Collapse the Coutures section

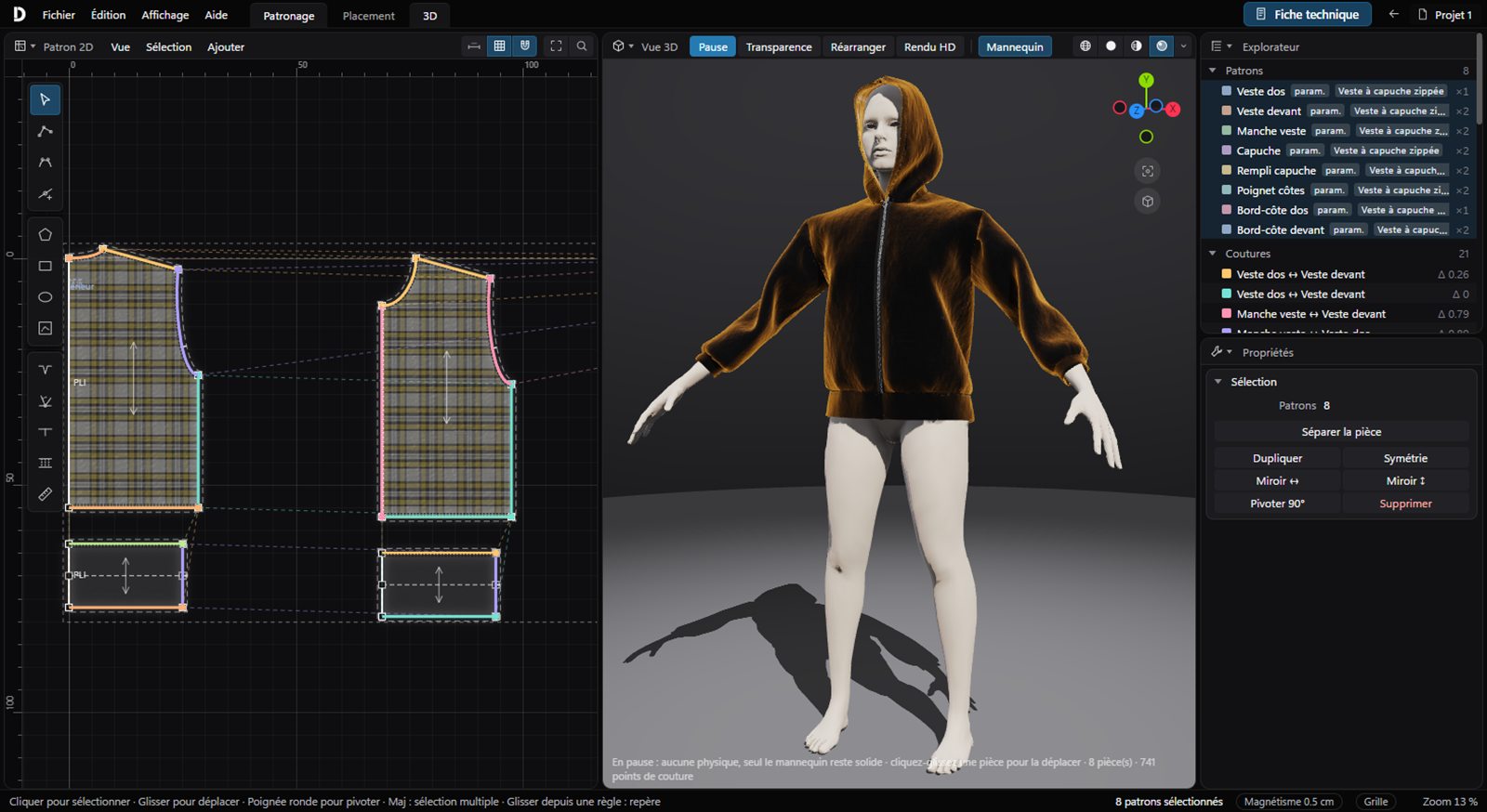coord(1212,254)
